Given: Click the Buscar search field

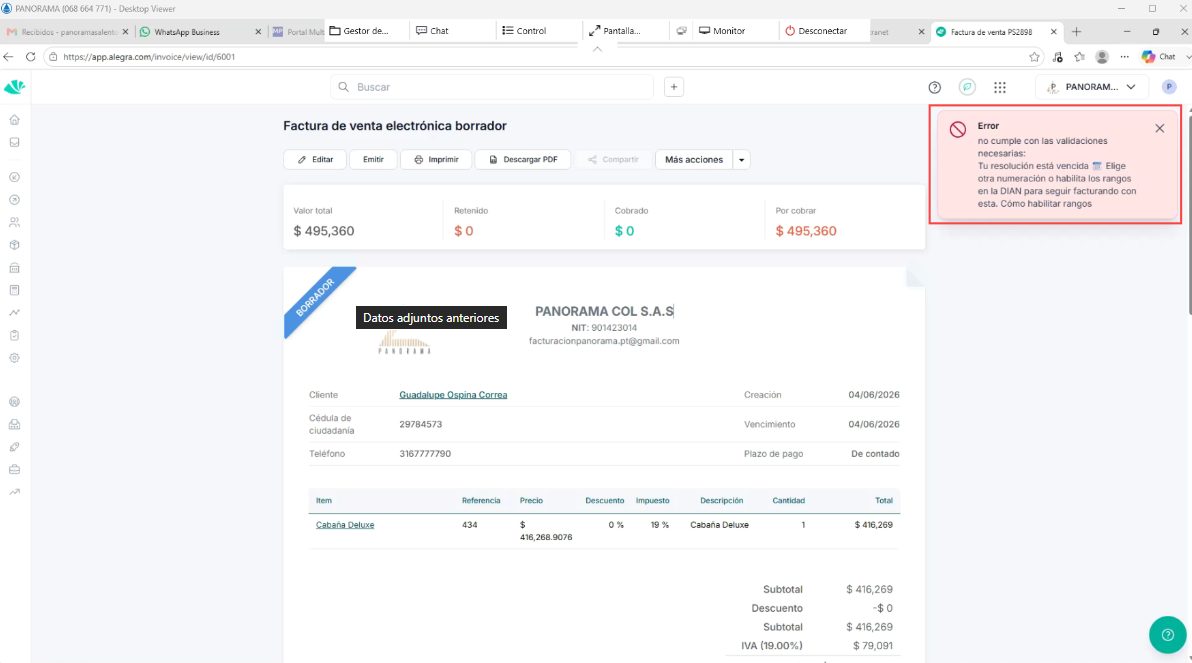Looking at the screenshot, I should [x=492, y=87].
